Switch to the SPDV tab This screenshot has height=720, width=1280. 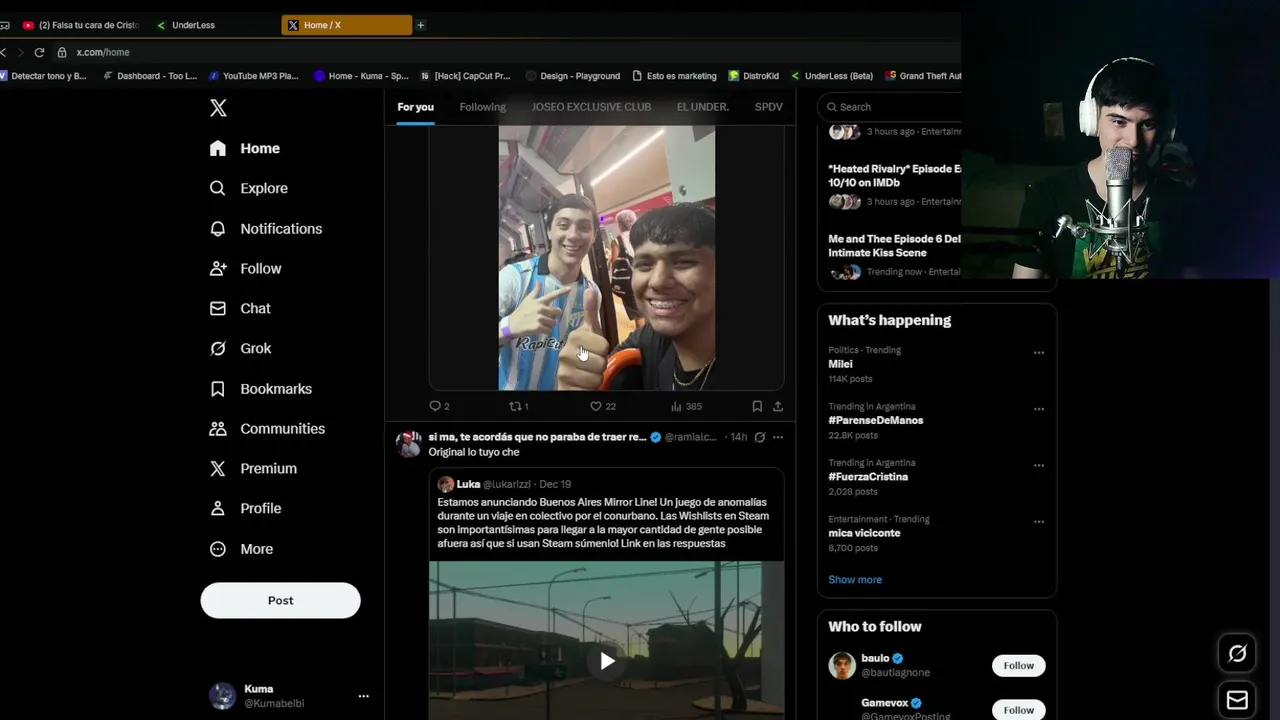point(768,107)
